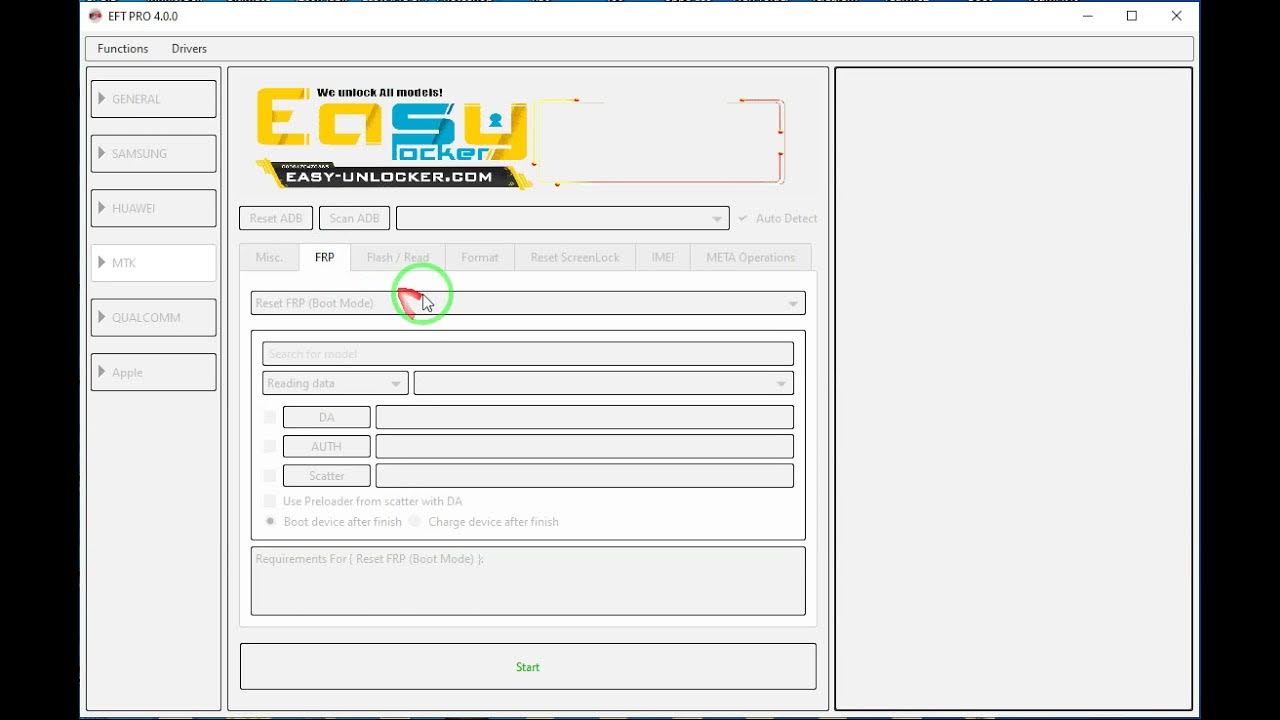The image size is (1280, 720).
Task: Click the DA file button
Action: 327,417
